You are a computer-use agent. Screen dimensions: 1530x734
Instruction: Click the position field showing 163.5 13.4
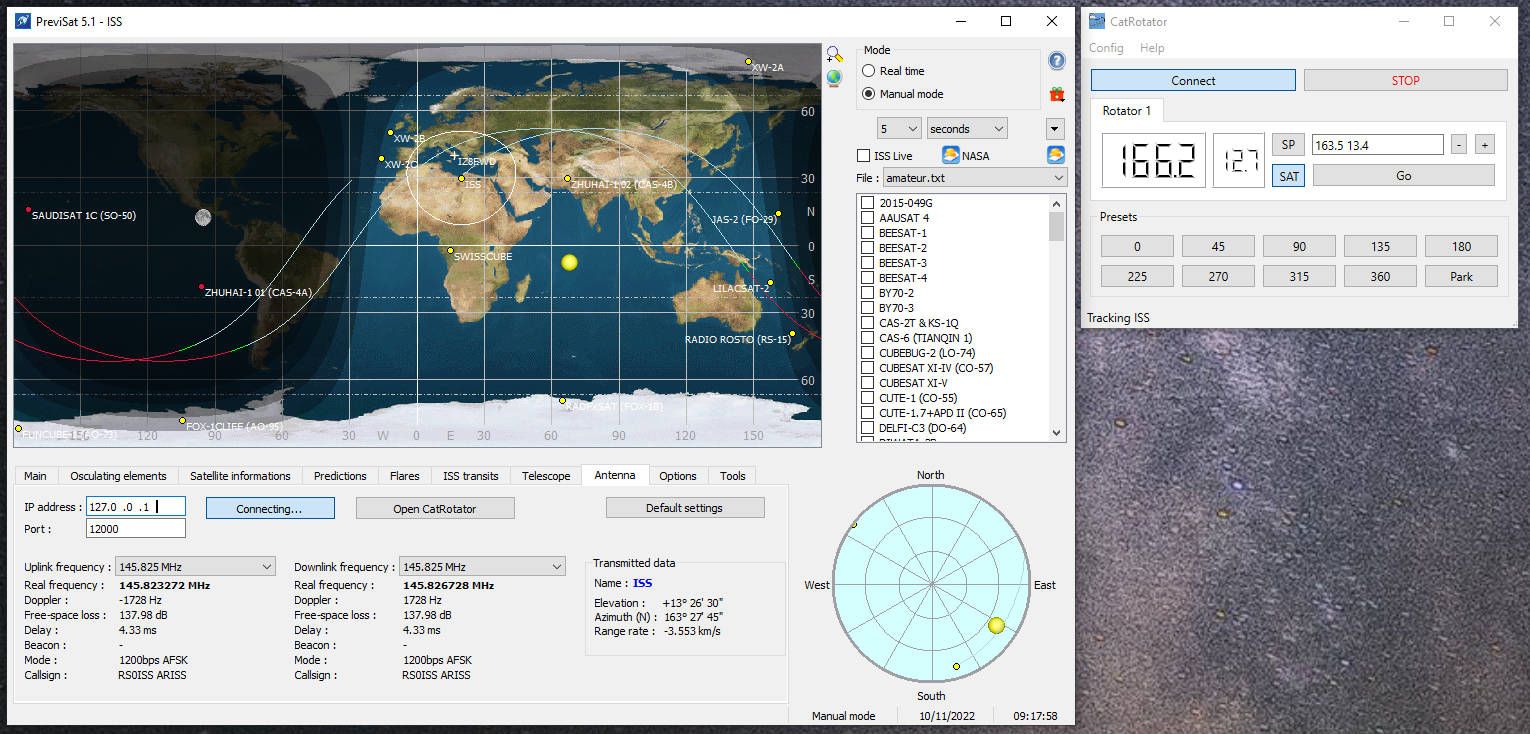(x=1377, y=145)
